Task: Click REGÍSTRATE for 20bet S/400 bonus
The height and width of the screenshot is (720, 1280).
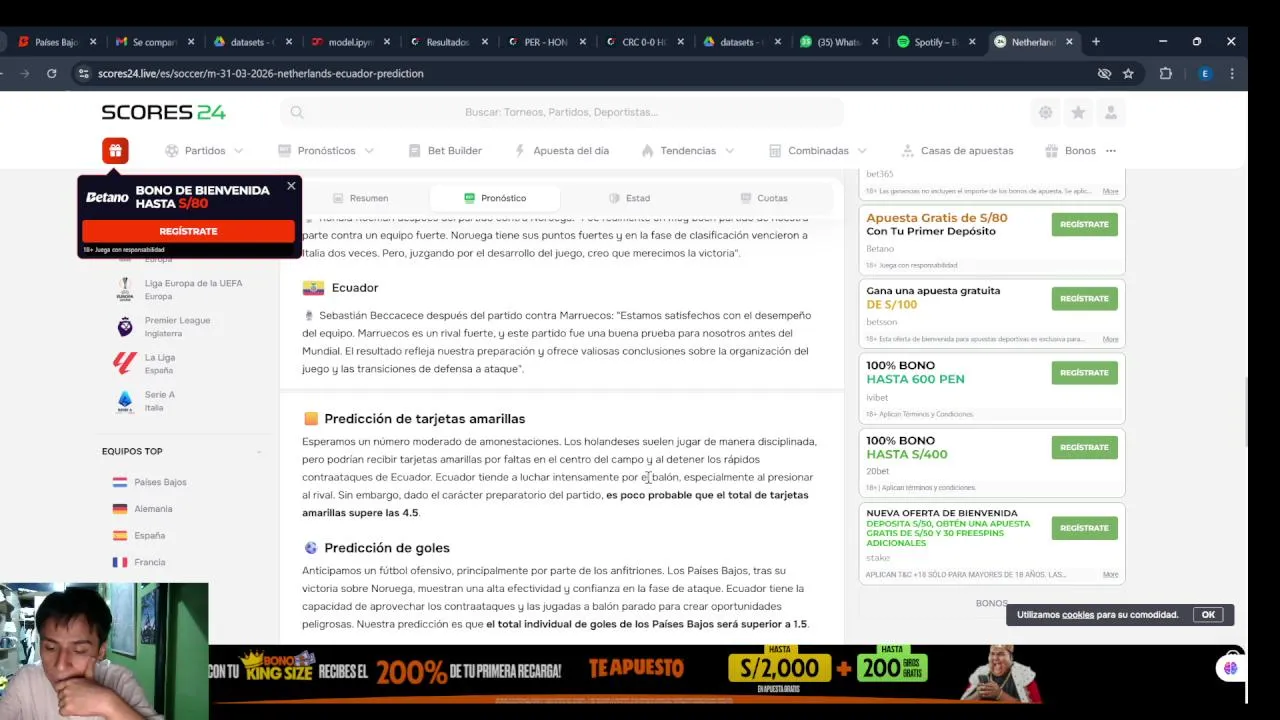Action: point(1084,447)
